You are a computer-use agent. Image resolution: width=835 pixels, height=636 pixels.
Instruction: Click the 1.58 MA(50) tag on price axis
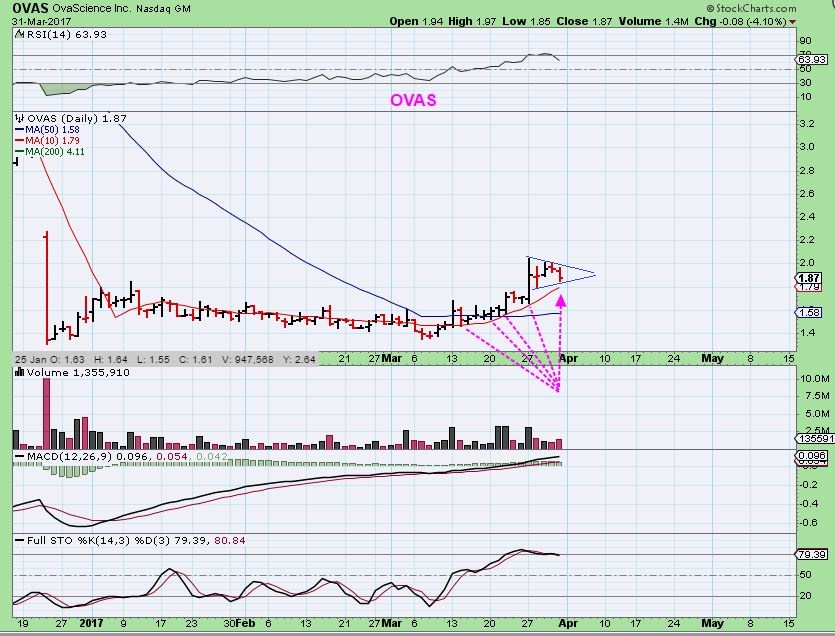tap(809, 312)
